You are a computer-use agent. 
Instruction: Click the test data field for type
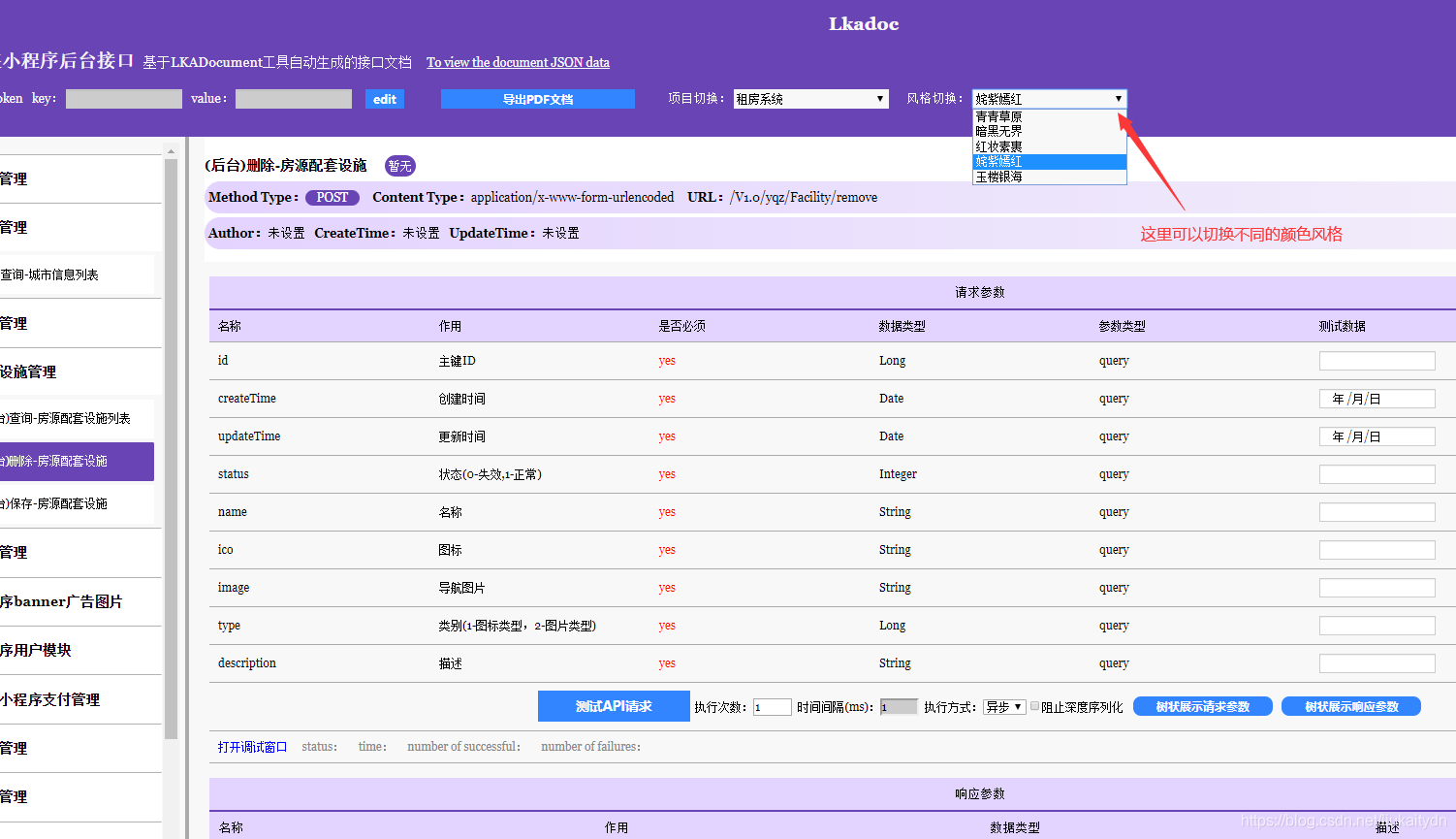coord(1377,626)
